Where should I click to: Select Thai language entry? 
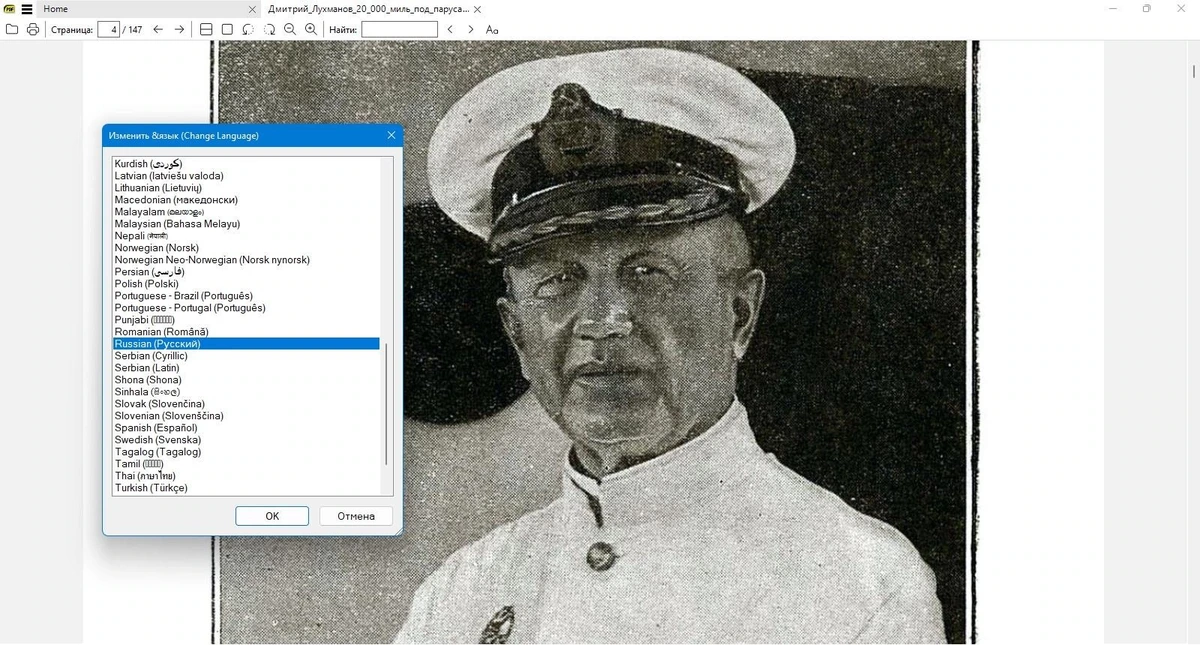246,476
